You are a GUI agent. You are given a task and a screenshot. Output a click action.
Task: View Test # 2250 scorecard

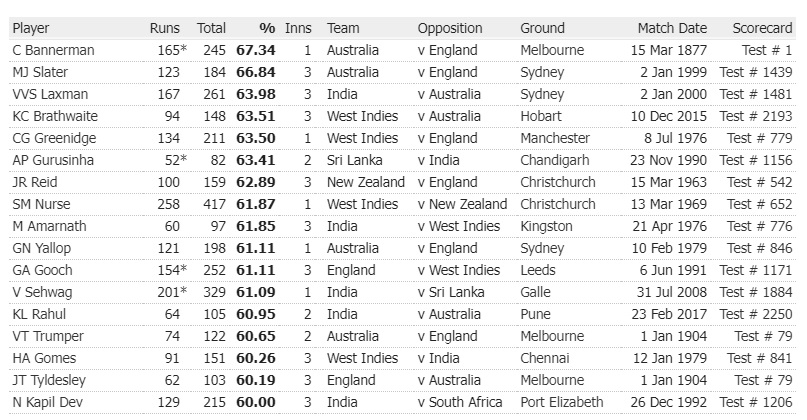pos(755,314)
